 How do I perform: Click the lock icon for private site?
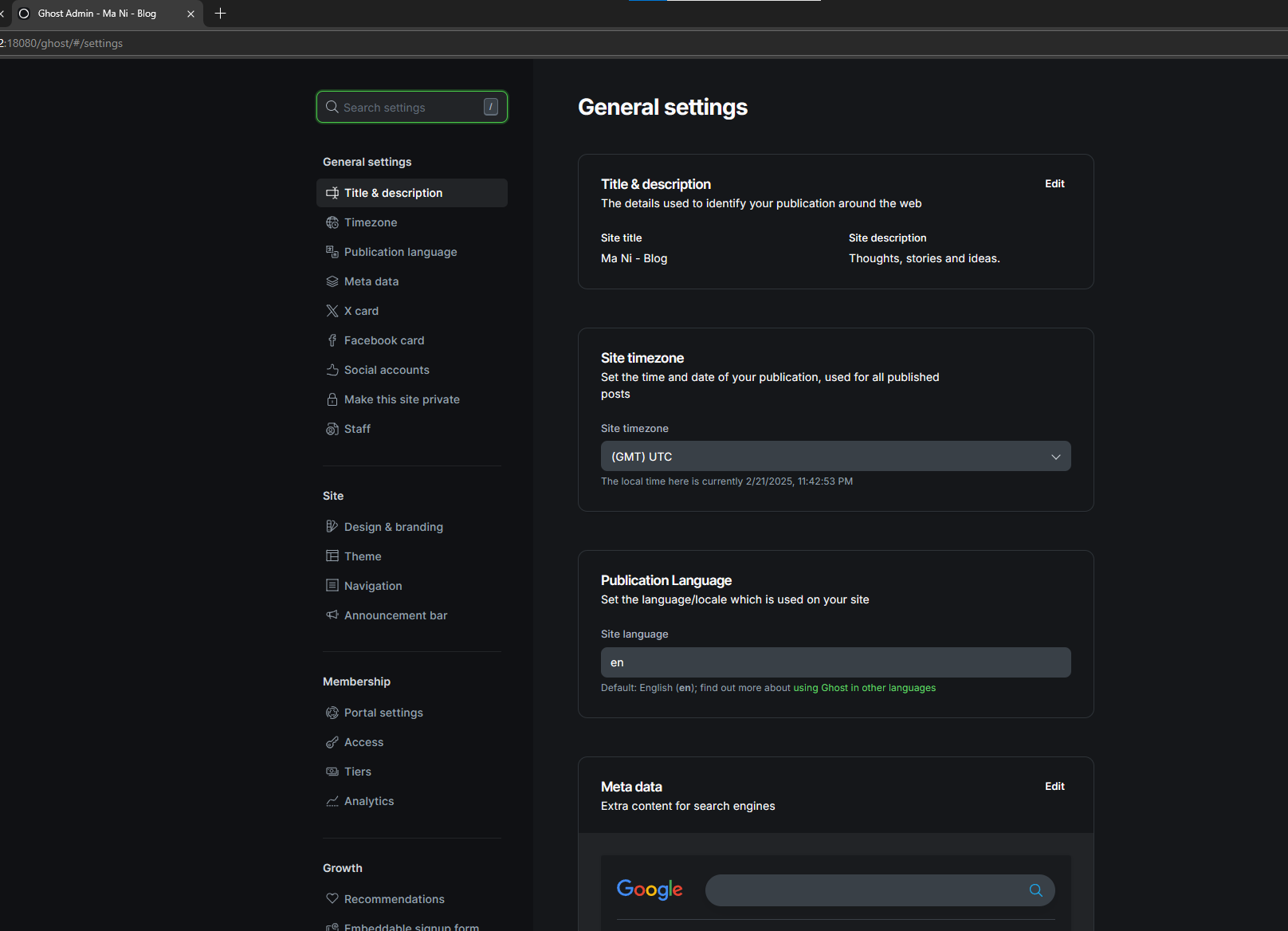tap(332, 399)
